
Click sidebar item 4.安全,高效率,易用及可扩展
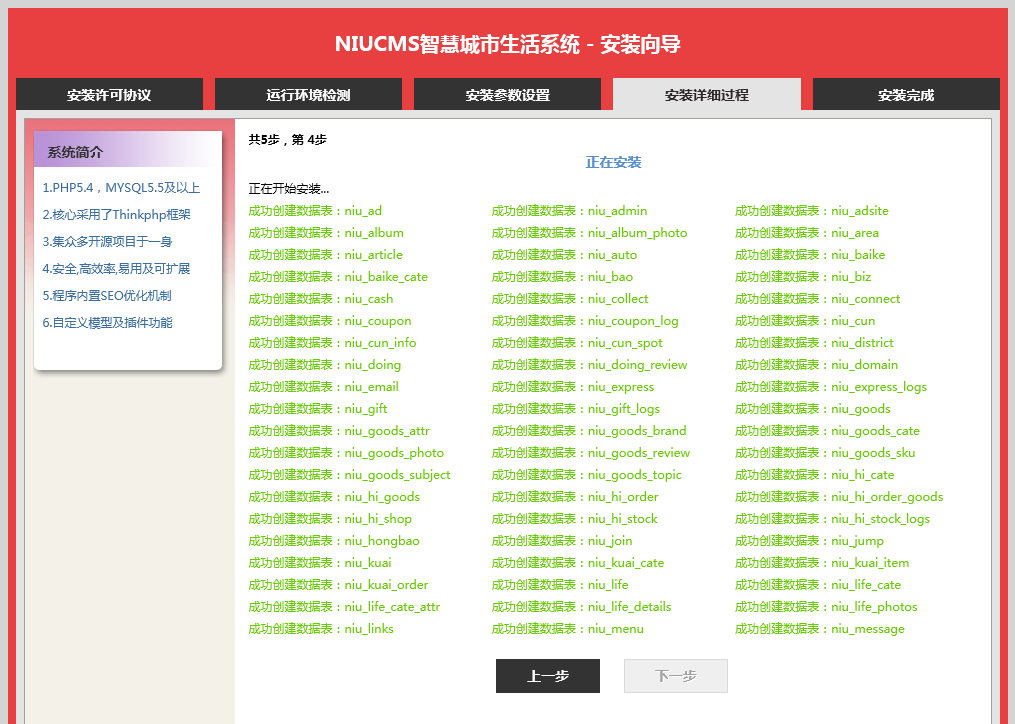pyautogui.click(x=117, y=269)
